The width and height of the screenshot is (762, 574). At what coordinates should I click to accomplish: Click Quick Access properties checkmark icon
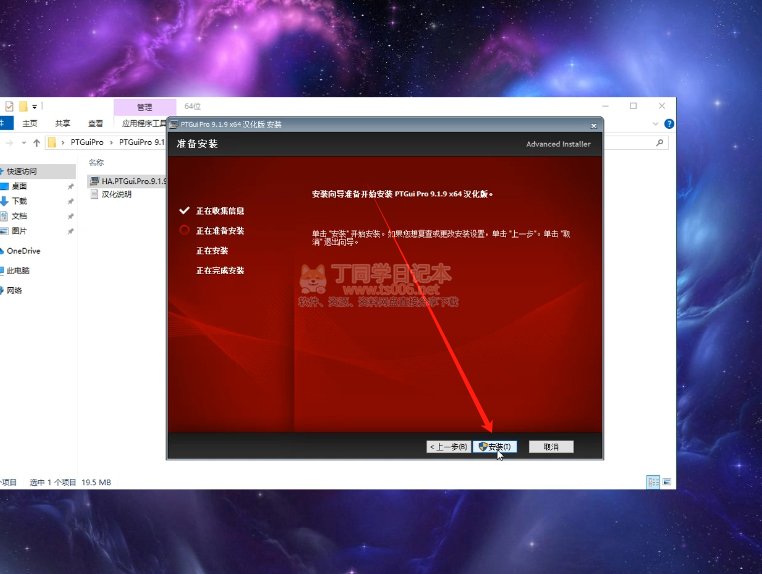pos(9,106)
